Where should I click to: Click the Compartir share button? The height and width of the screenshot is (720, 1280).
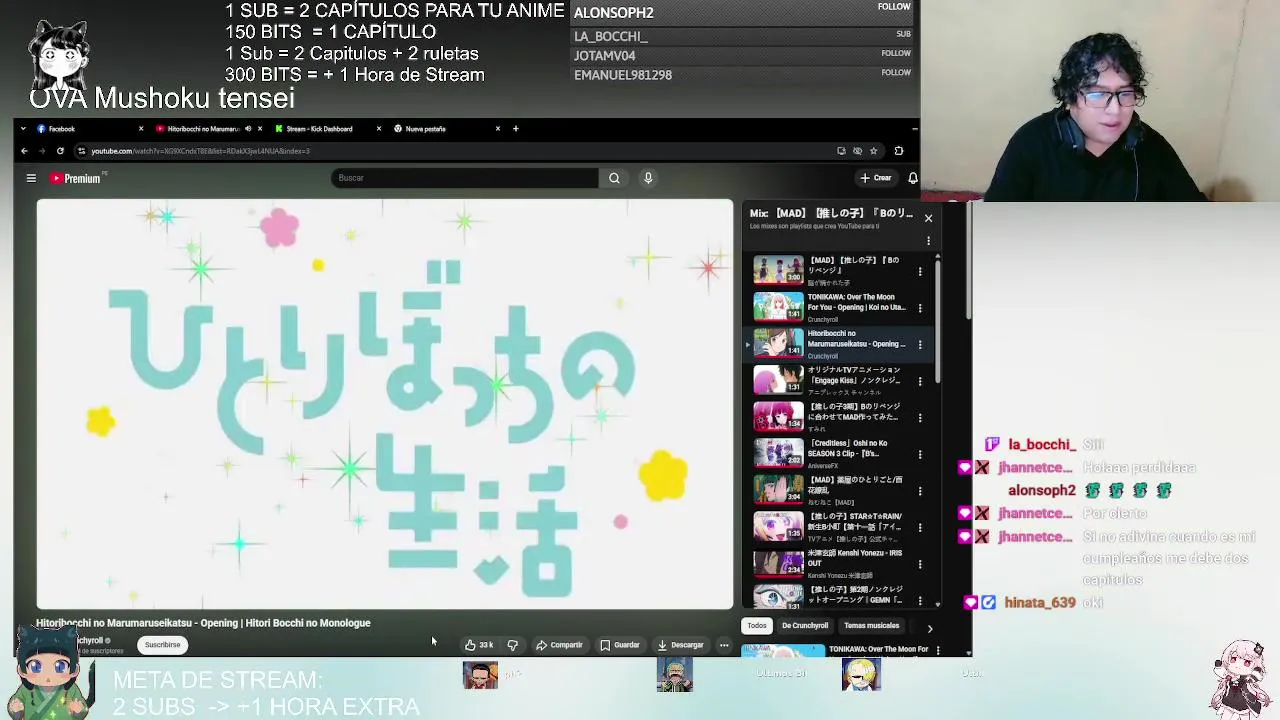[559, 645]
